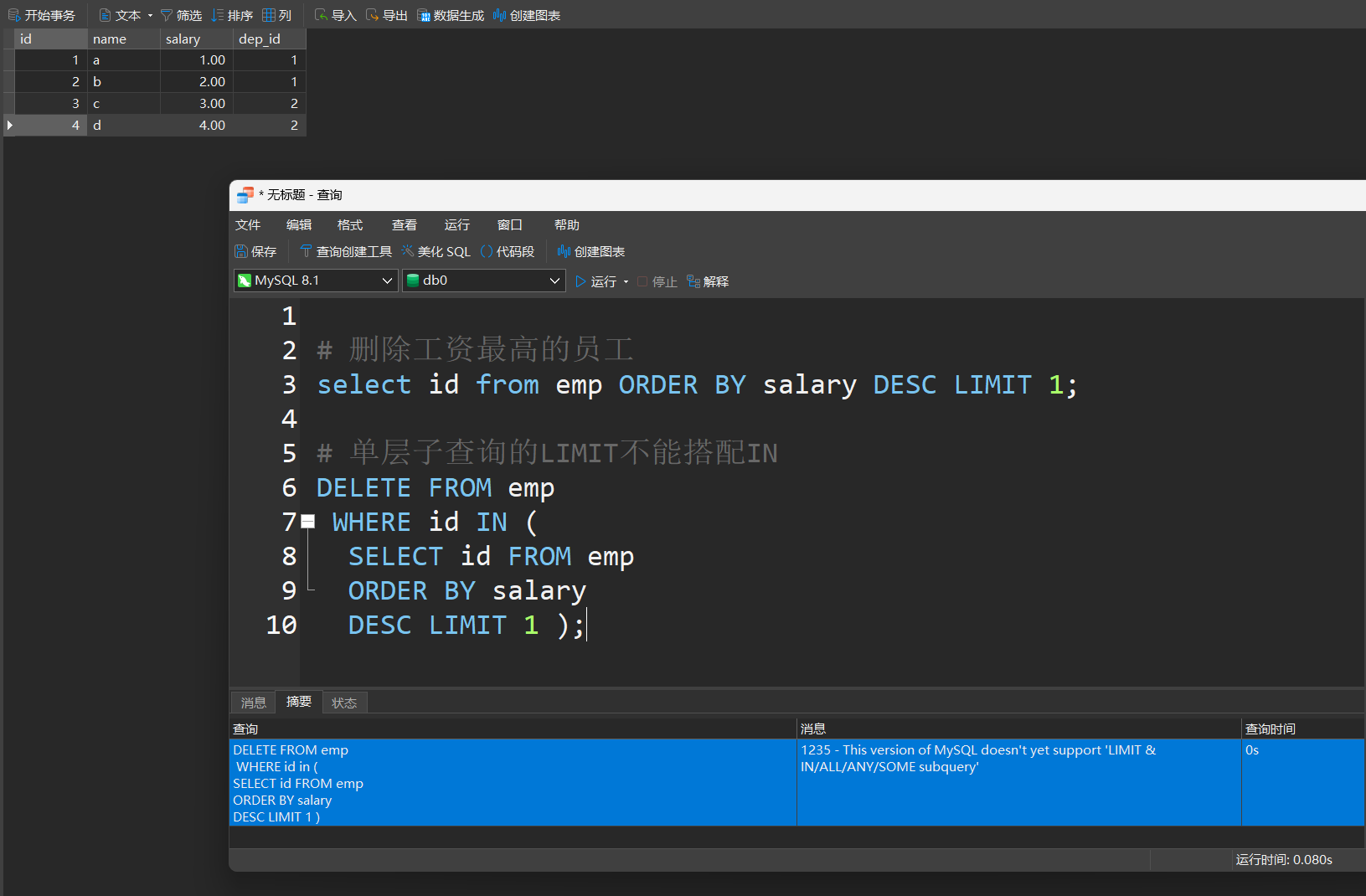Open the 格式 menu
Viewport: 1366px width, 896px height.
(x=350, y=224)
